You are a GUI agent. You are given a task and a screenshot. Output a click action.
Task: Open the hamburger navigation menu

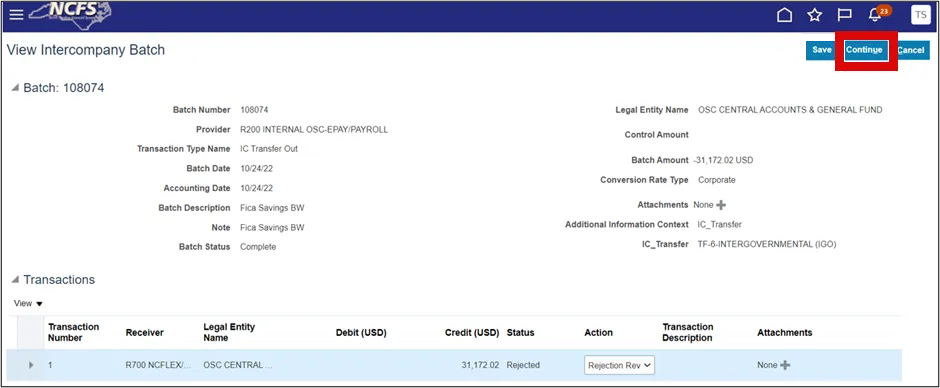(16, 15)
